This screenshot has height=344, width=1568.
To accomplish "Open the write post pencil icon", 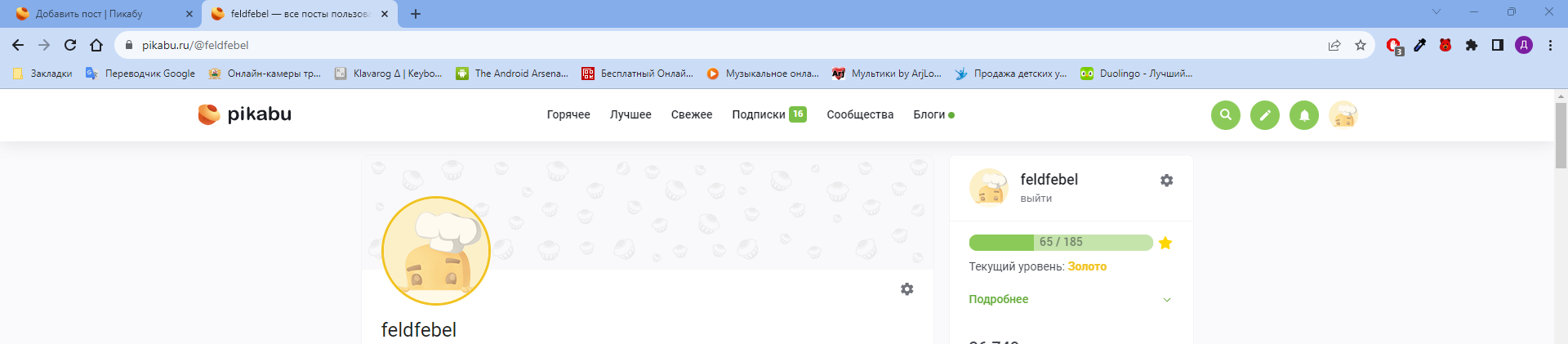I will point(1264,115).
